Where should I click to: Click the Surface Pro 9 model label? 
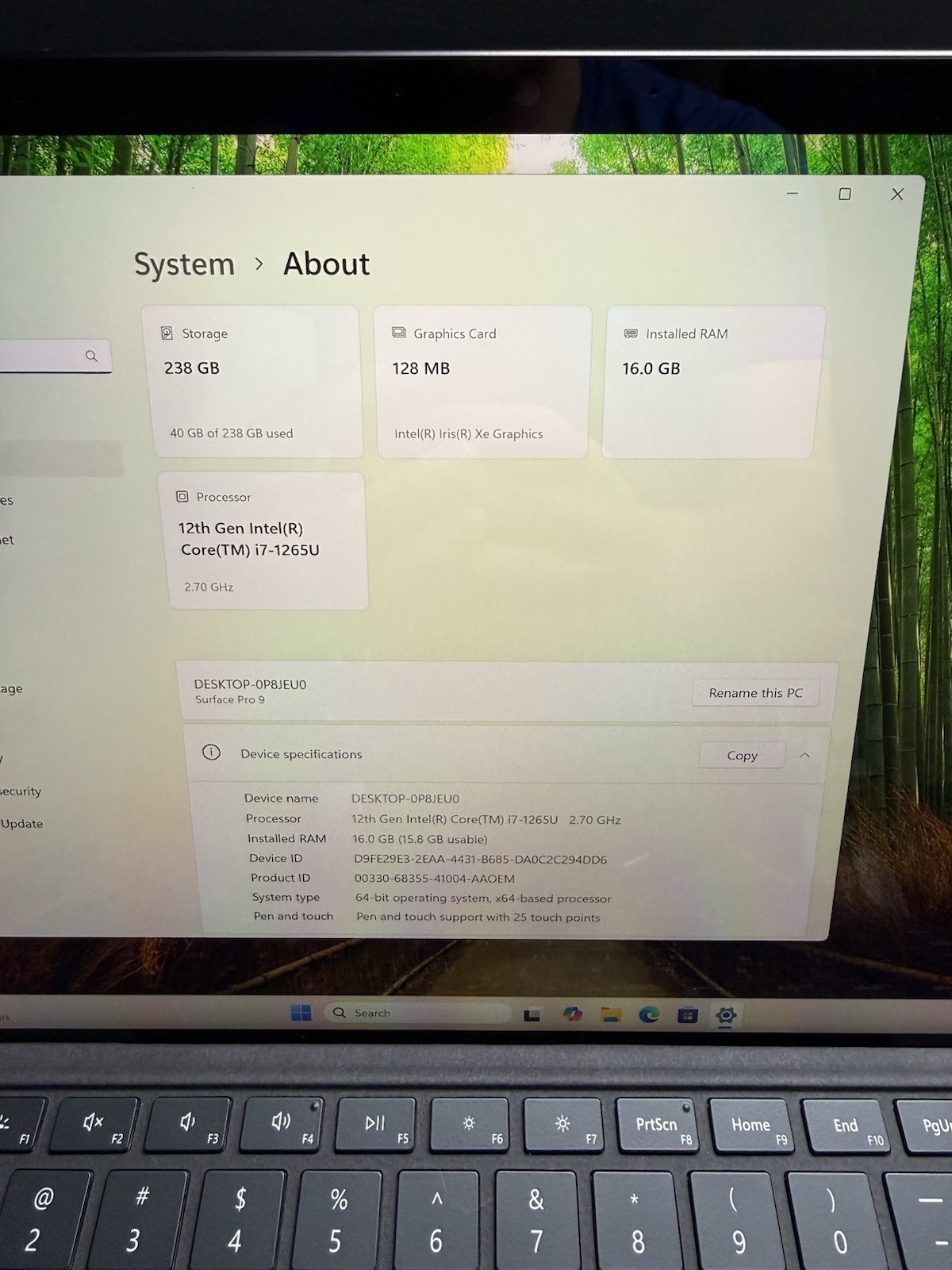click(230, 699)
